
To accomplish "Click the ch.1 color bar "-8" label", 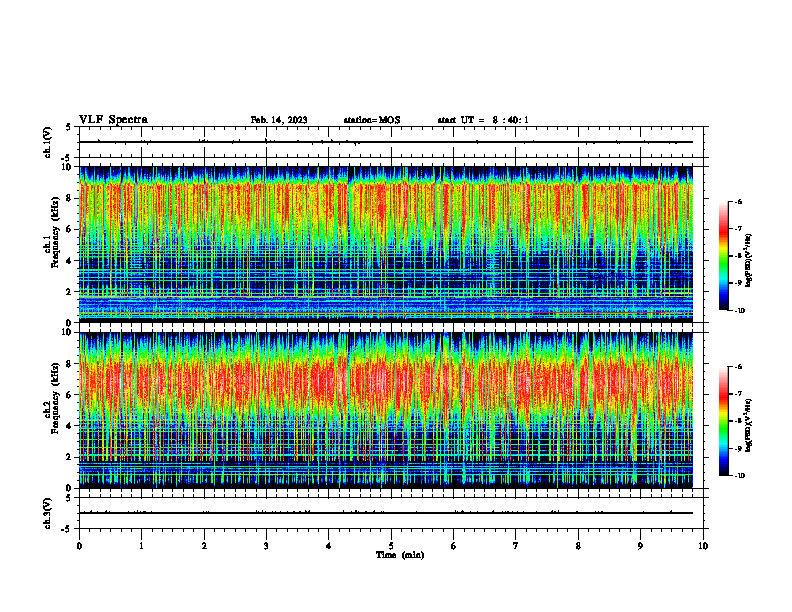I will tap(738, 256).
